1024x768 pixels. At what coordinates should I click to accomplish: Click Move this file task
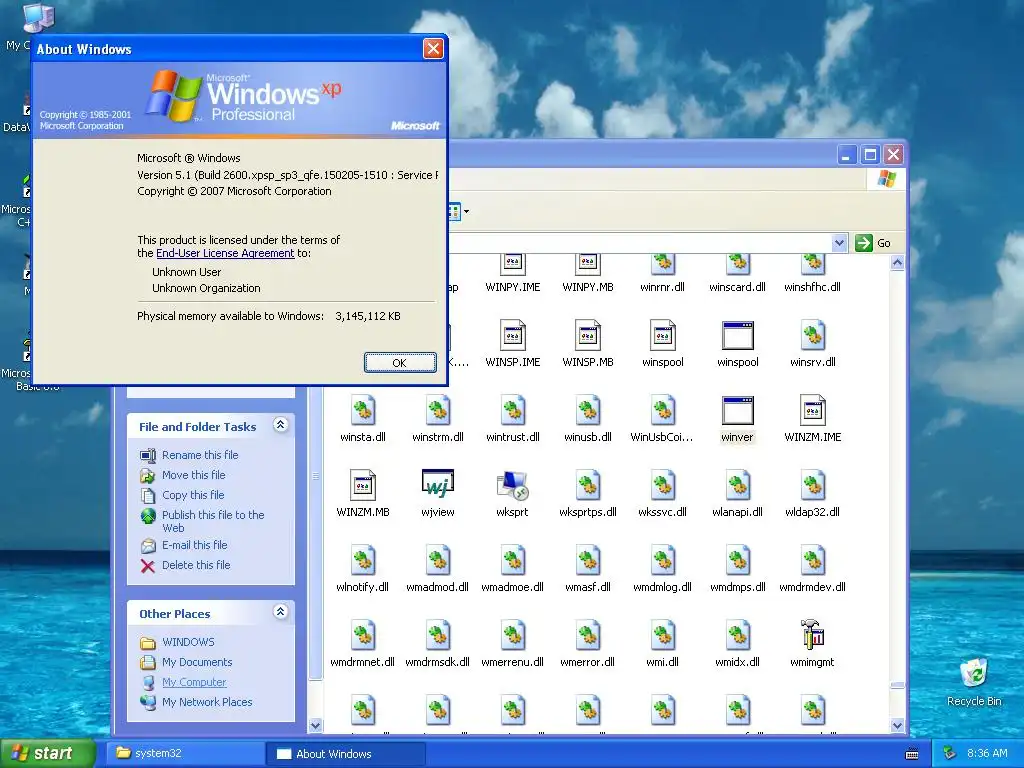tap(193, 475)
